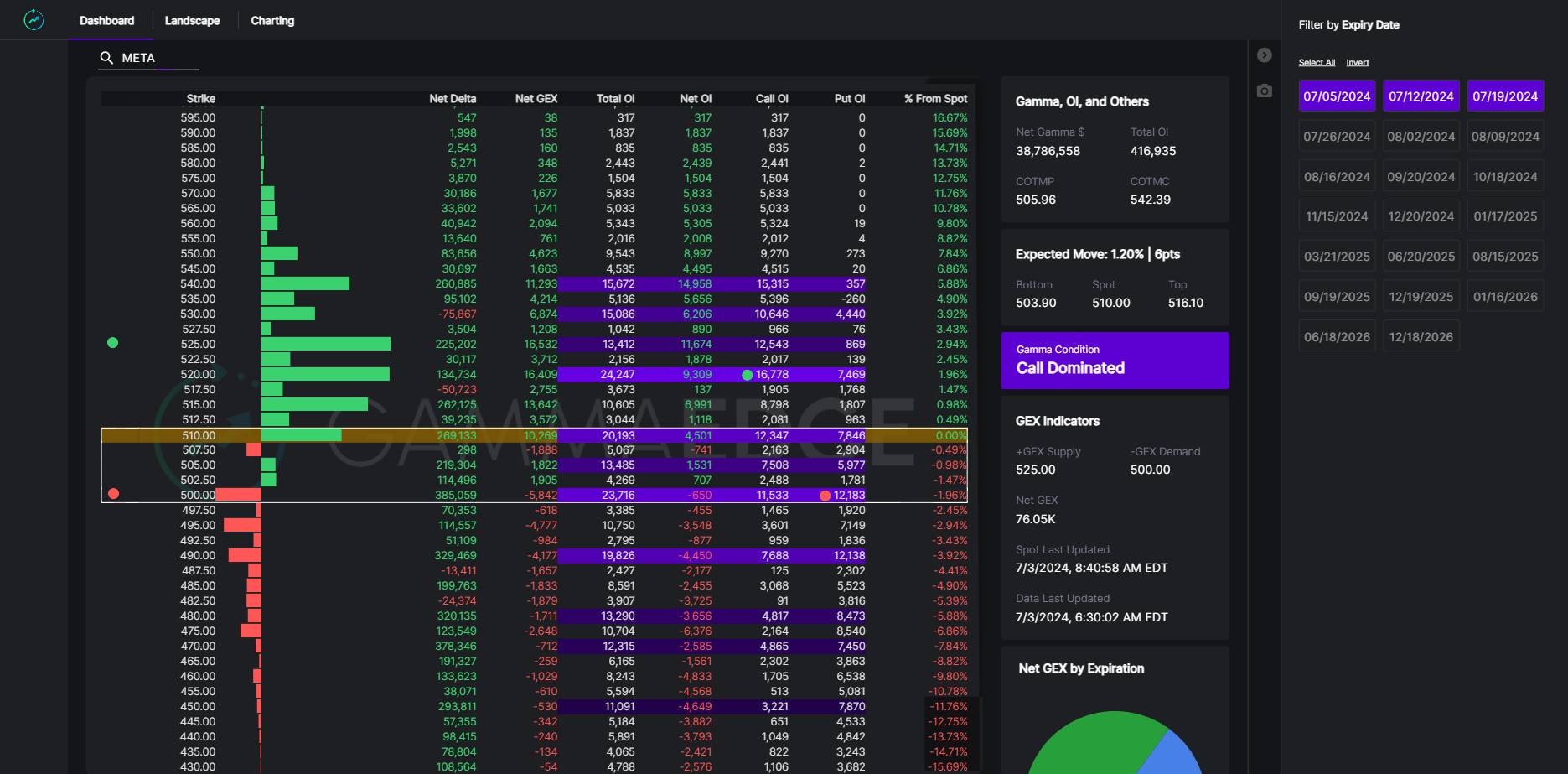Deselect the 07/19/2024 expiry
The width and height of the screenshot is (1568, 774).
pos(1505,96)
